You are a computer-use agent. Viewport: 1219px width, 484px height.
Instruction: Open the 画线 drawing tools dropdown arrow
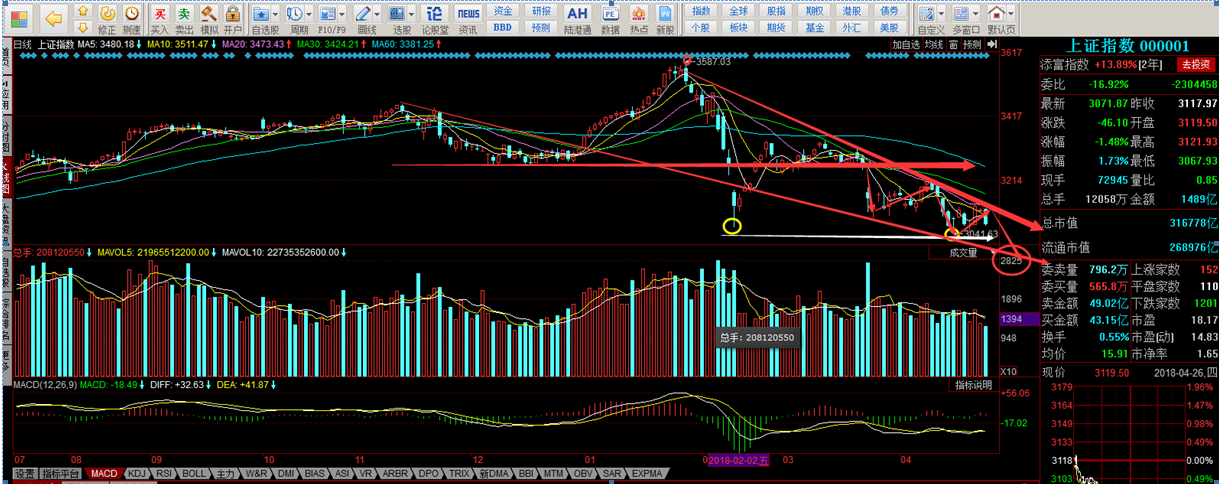pyautogui.click(x=376, y=14)
